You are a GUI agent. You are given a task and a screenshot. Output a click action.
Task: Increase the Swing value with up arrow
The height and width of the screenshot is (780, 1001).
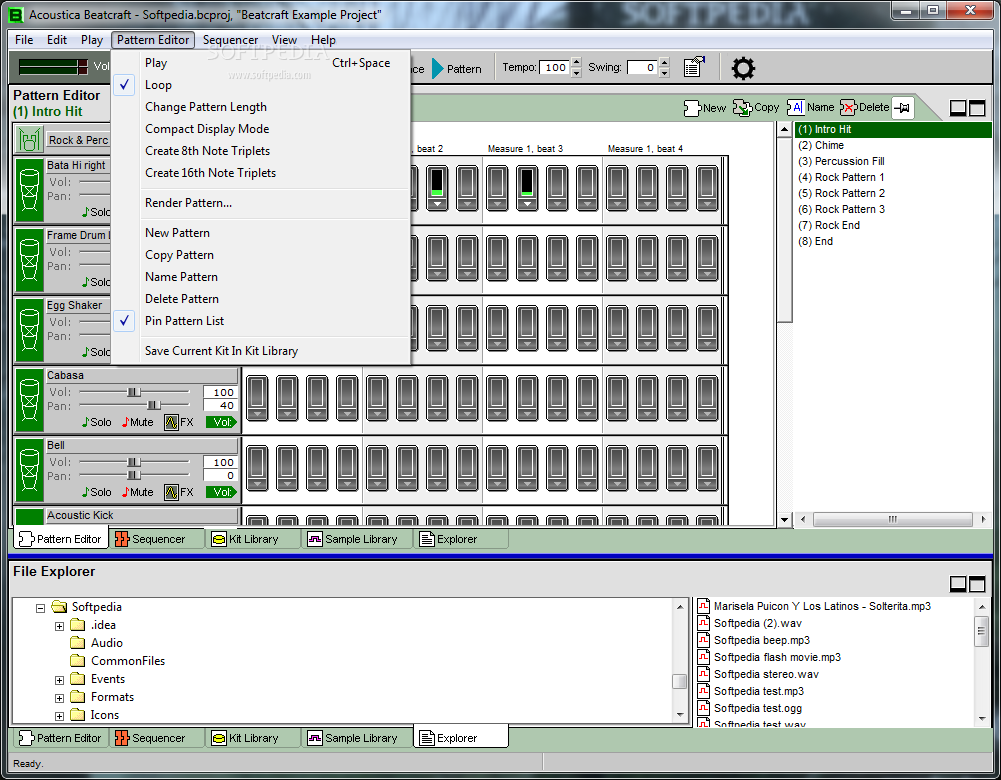tap(664, 63)
